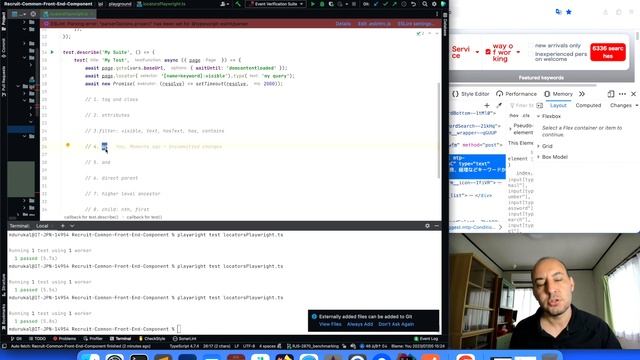Switch to the Performance devtools tab
Viewport: 640px width, 360px height.
tap(516, 94)
